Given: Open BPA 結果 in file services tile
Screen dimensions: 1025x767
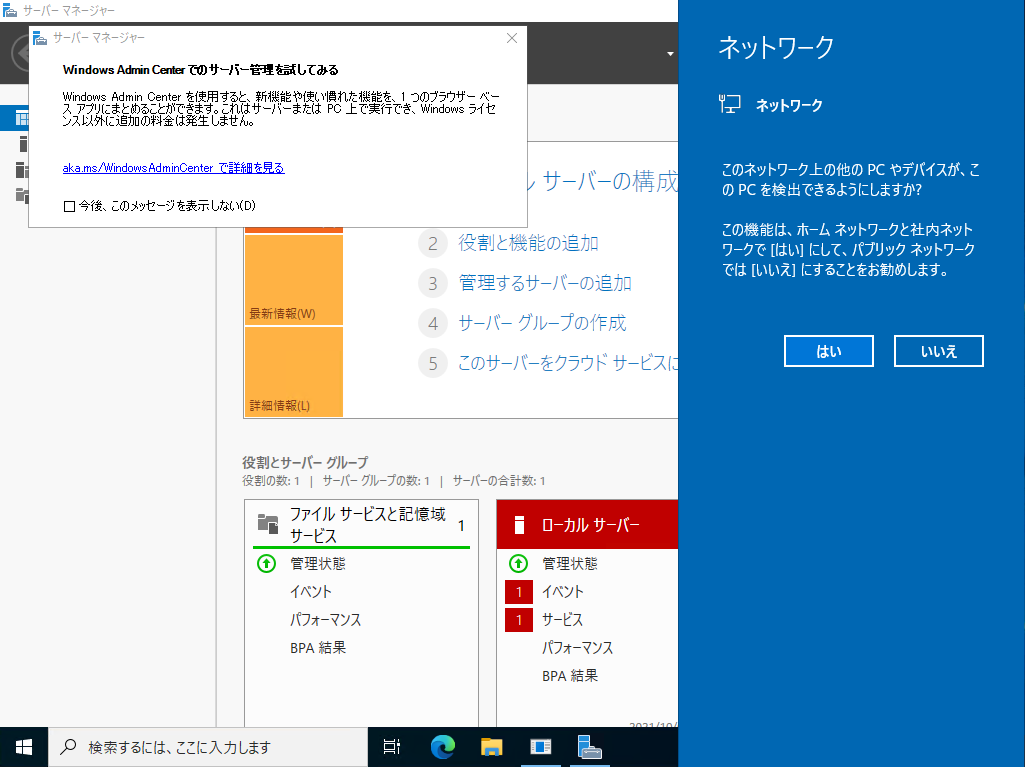Looking at the screenshot, I should (x=318, y=648).
